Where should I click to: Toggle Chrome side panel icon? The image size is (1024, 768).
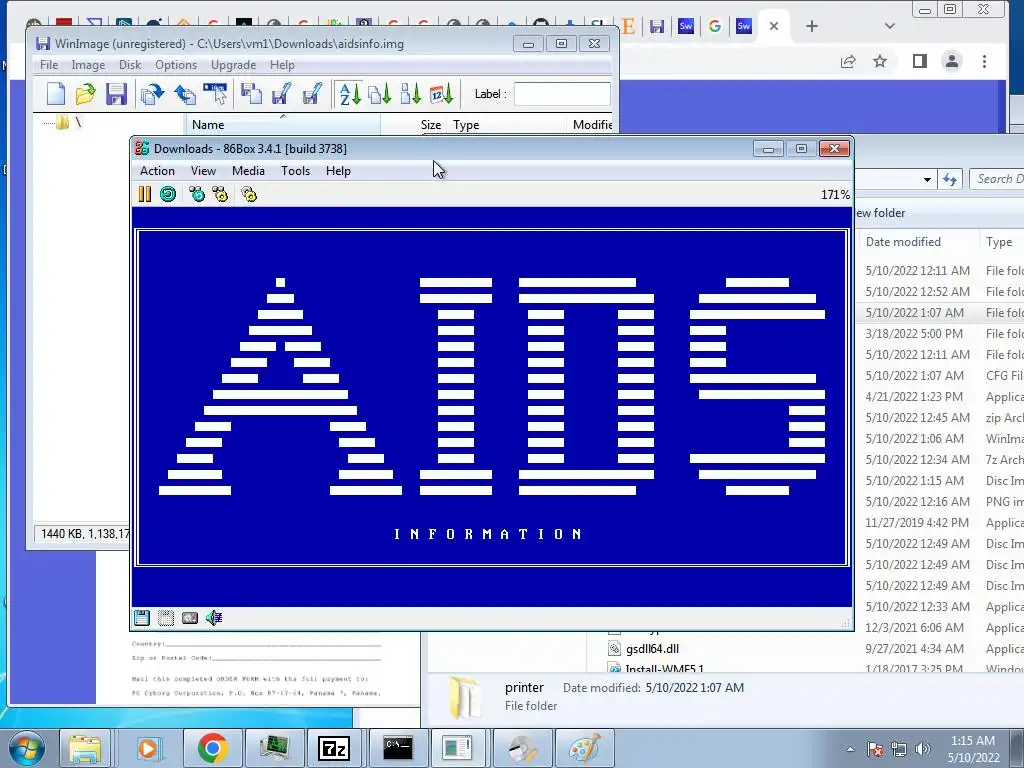coord(920,61)
